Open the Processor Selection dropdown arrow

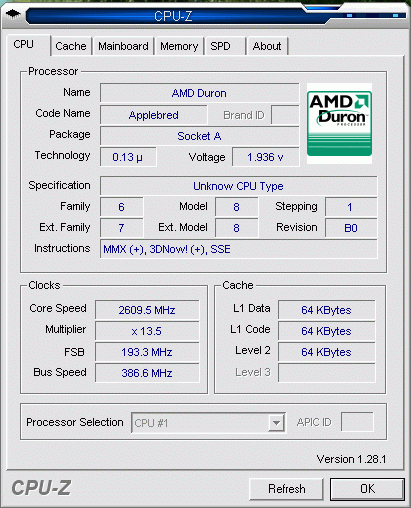click(276, 423)
